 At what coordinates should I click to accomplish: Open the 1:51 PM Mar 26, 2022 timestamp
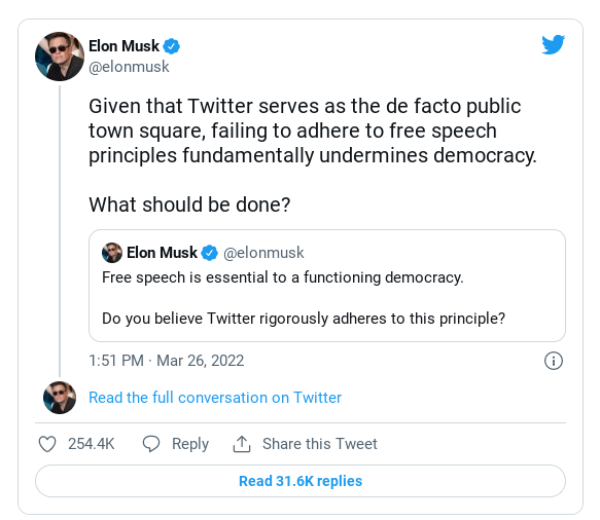(x=166, y=360)
